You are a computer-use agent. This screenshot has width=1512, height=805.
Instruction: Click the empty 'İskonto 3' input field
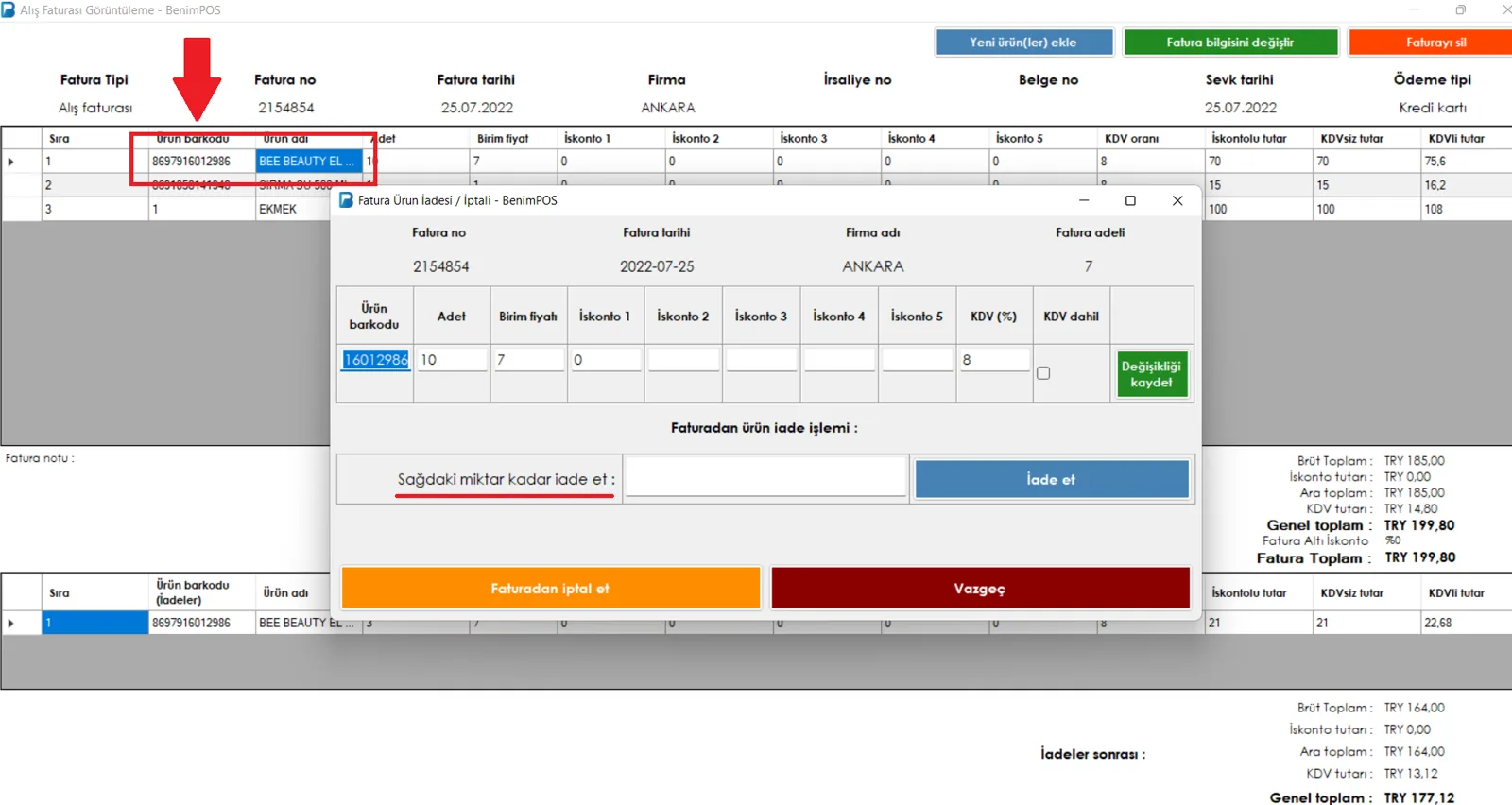[762, 360]
